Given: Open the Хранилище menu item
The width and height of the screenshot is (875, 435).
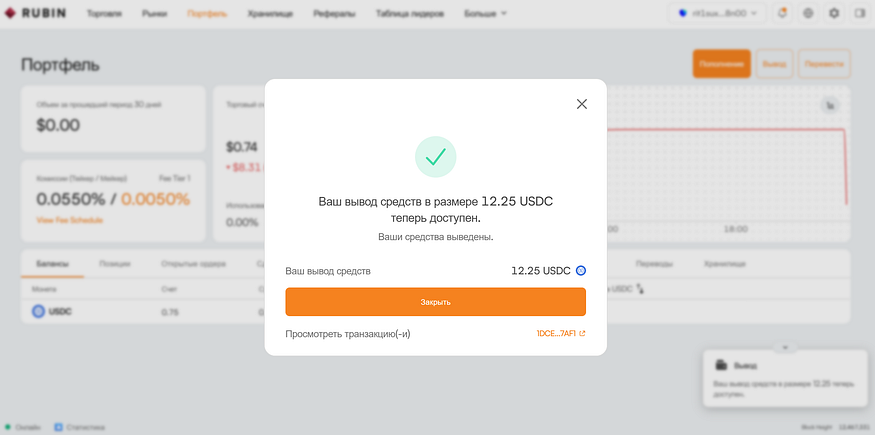Looking at the screenshot, I should [270, 14].
